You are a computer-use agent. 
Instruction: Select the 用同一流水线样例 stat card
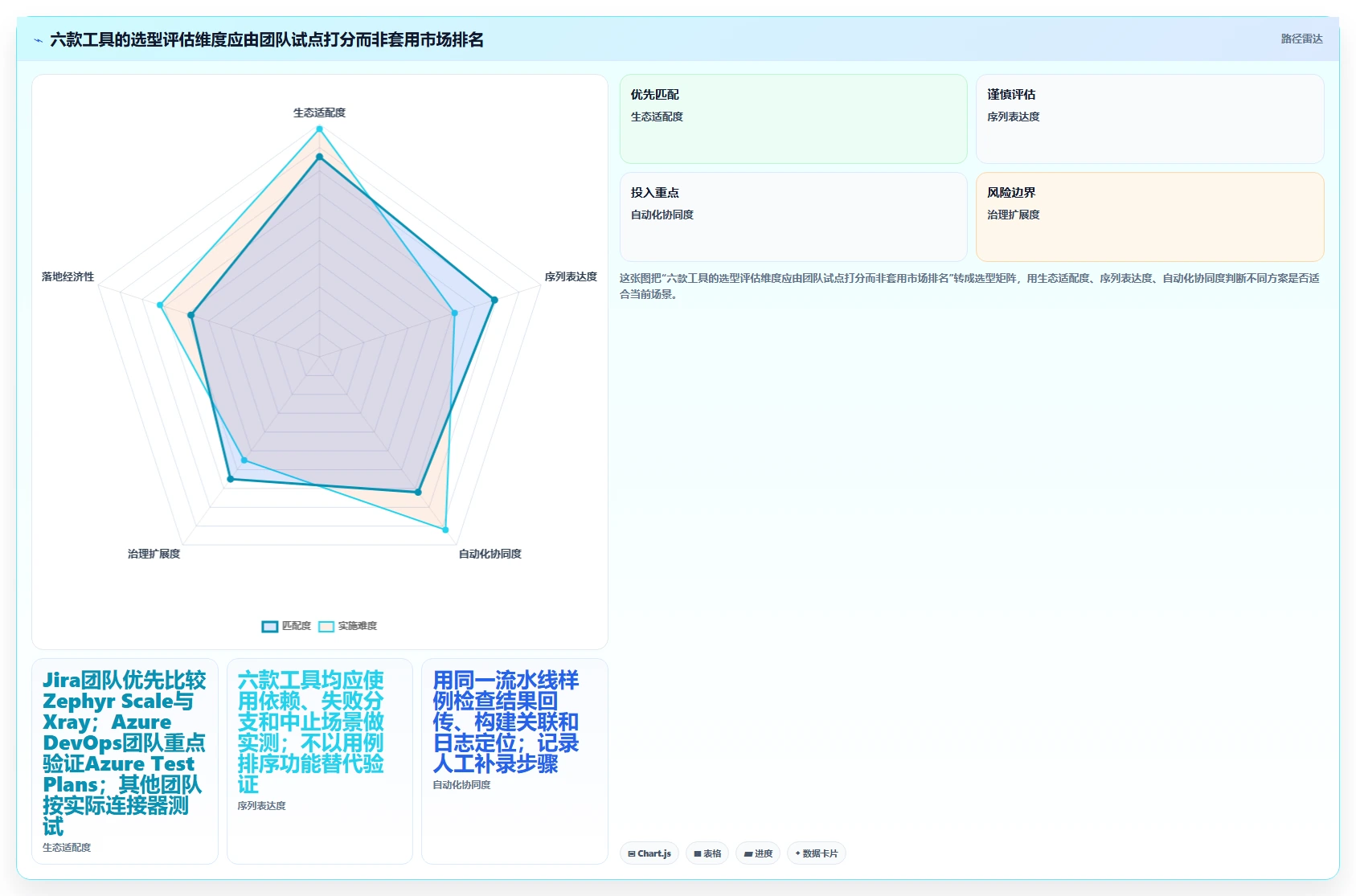coord(514,761)
